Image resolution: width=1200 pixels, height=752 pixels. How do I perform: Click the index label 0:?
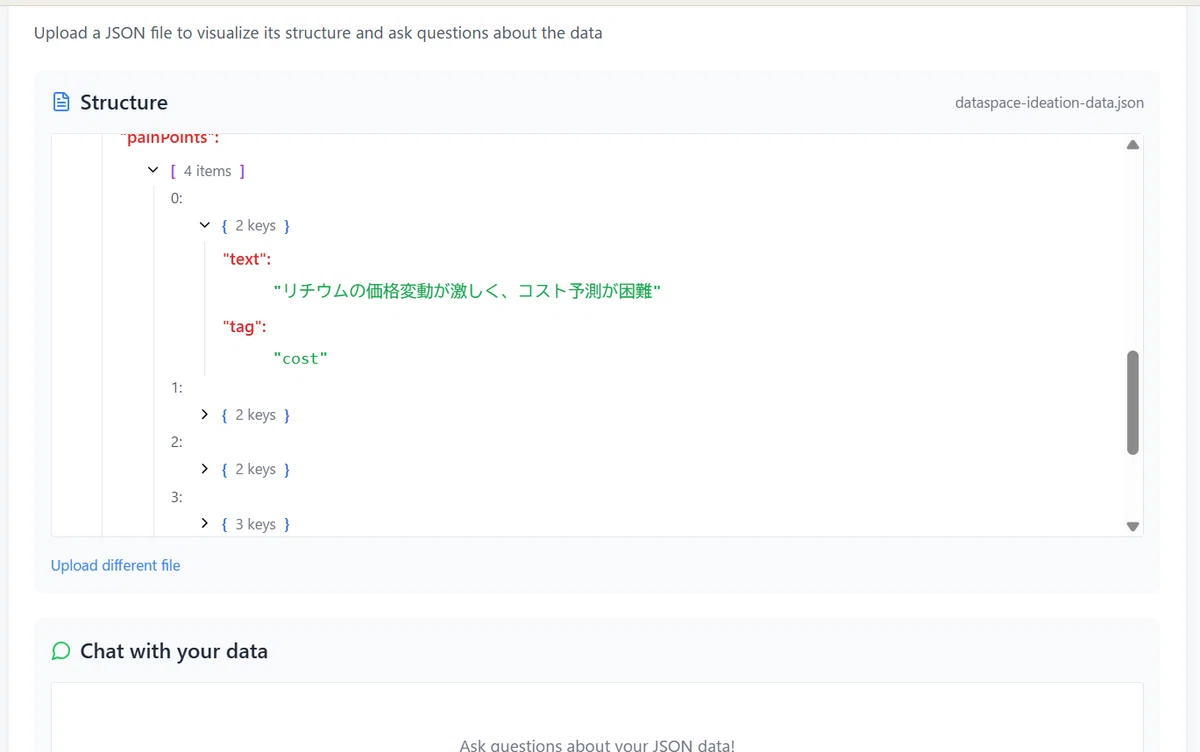tap(177, 198)
